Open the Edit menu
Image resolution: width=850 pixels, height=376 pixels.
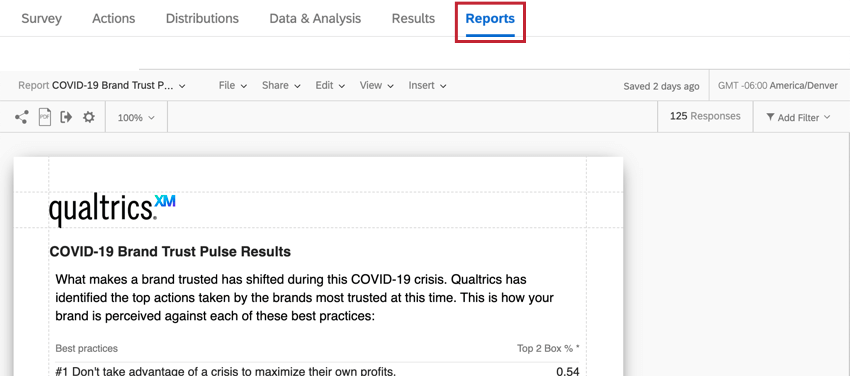[330, 86]
